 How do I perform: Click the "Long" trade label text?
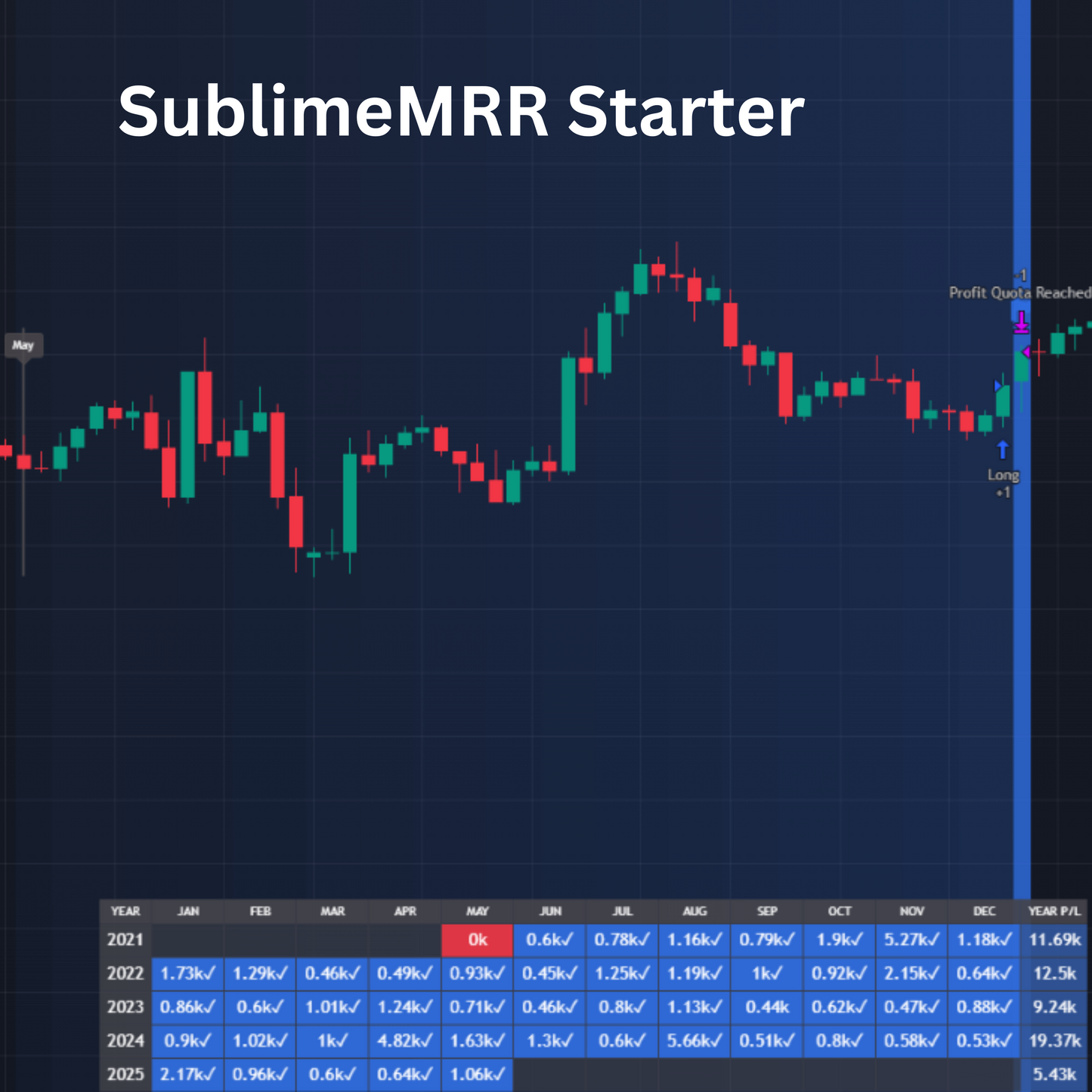(1003, 475)
